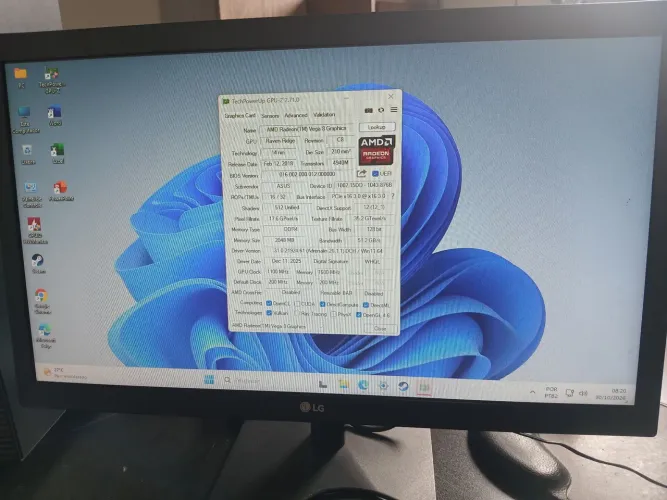
Task: Toggle the Ray Tracing checkbox
Action: click(x=297, y=314)
